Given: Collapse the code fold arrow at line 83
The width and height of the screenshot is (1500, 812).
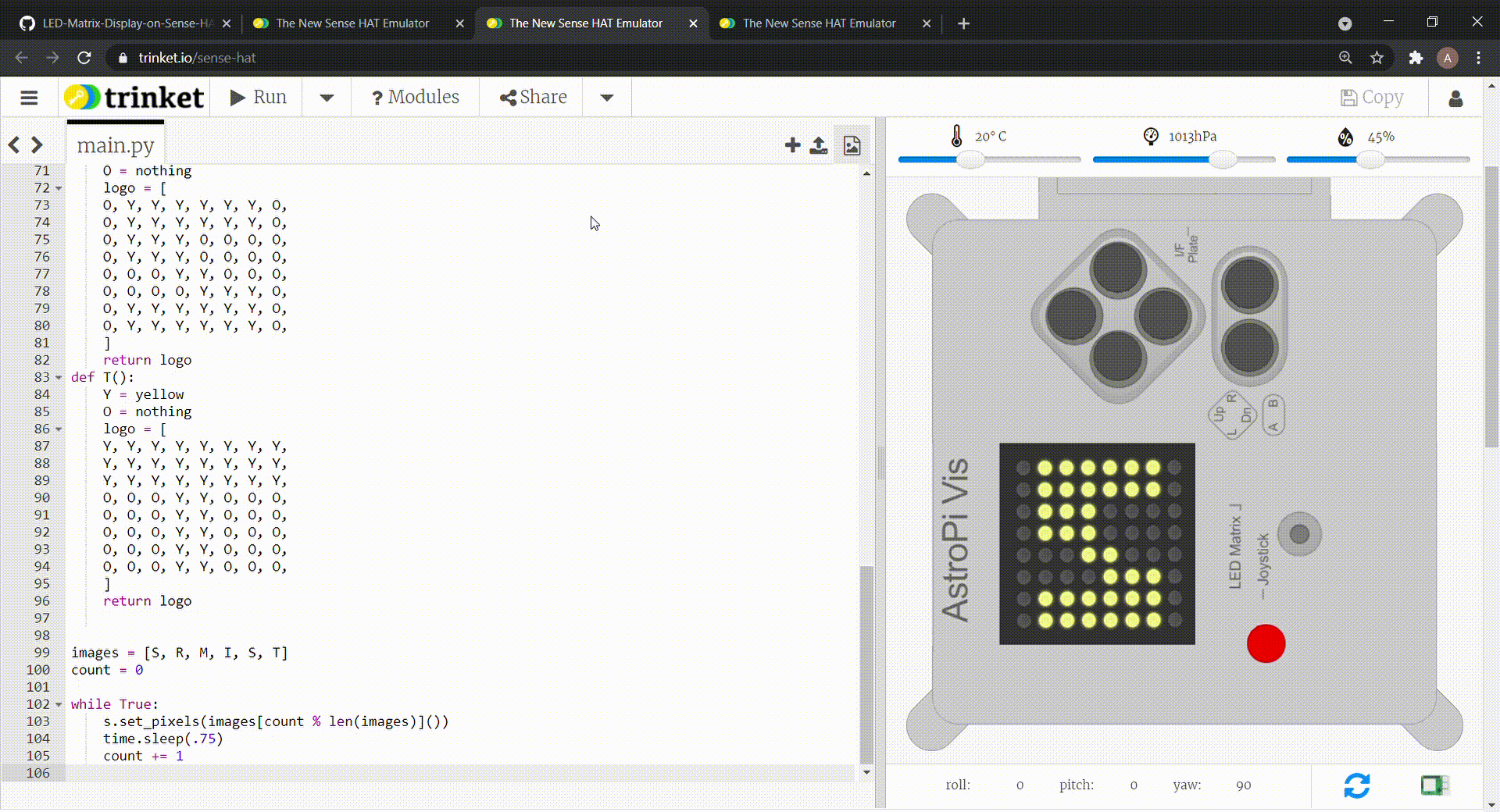Looking at the screenshot, I should pyautogui.click(x=59, y=377).
